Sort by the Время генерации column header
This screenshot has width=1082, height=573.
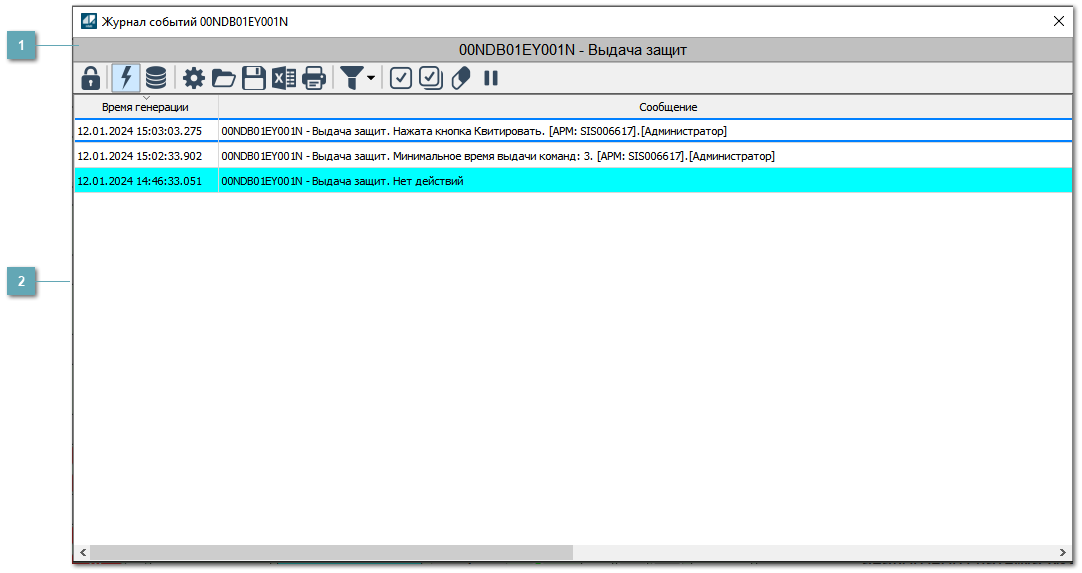pos(145,107)
